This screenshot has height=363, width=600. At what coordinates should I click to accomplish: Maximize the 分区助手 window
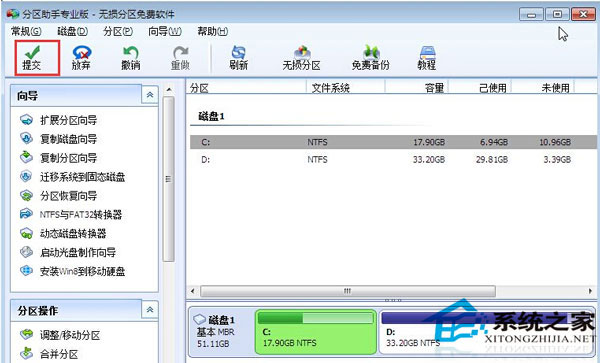557,14
